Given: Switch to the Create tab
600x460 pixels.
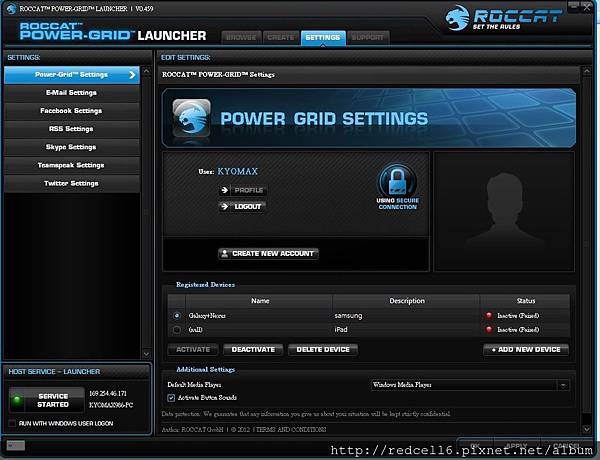Looking at the screenshot, I should tap(281, 38).
